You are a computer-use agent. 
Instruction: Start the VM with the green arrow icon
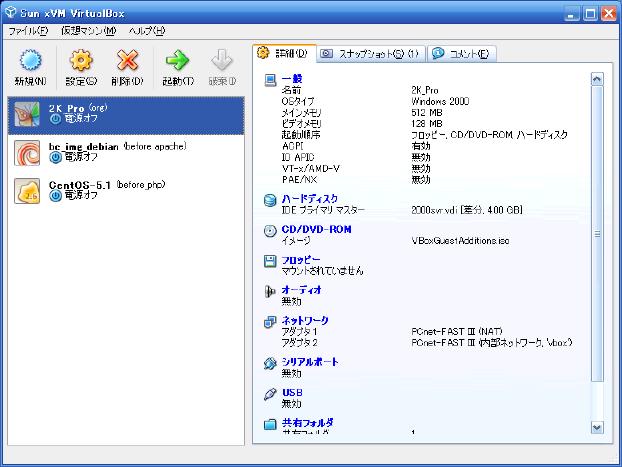tap(177, 60)
